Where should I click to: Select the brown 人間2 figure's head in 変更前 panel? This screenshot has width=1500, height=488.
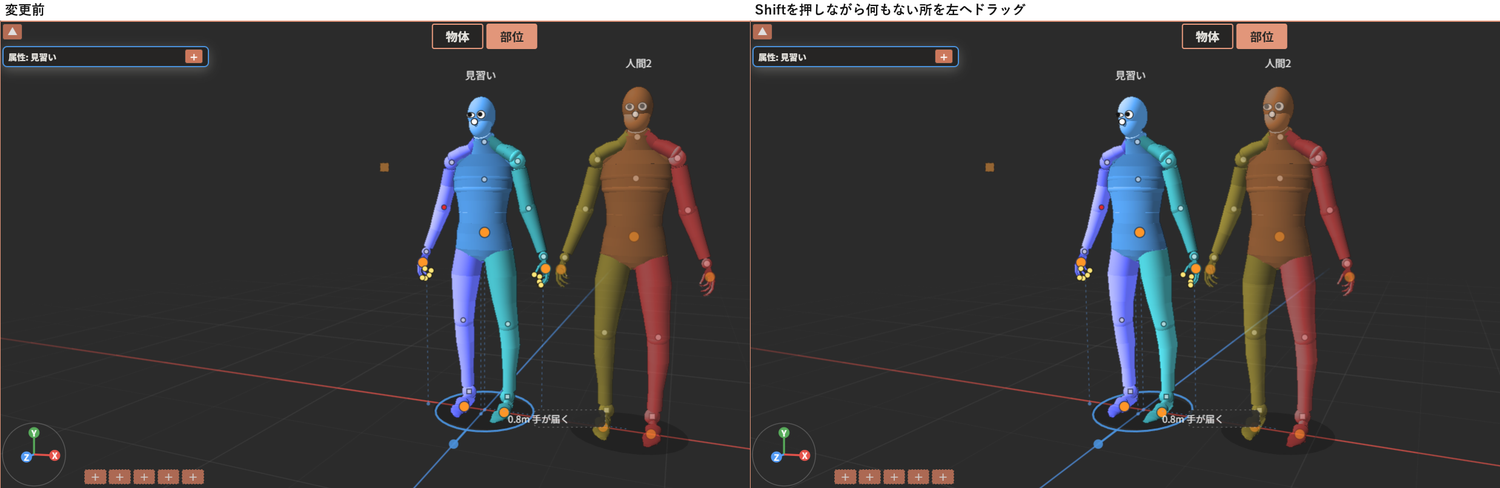coord(636,110)
